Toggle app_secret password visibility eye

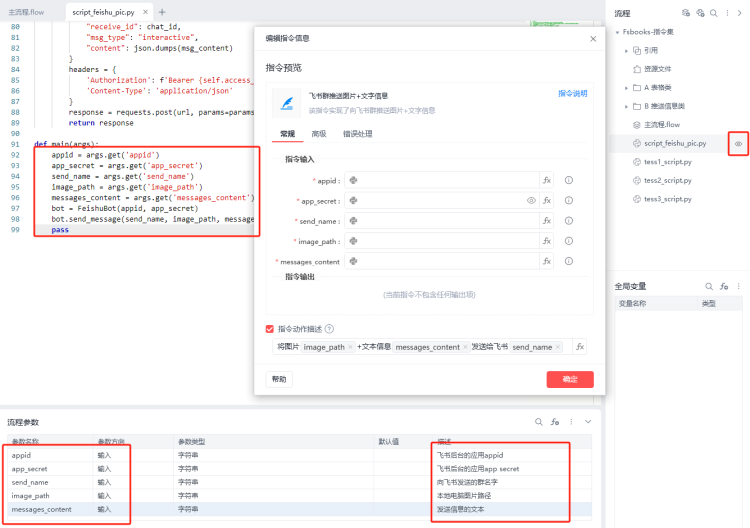(531, 200)
